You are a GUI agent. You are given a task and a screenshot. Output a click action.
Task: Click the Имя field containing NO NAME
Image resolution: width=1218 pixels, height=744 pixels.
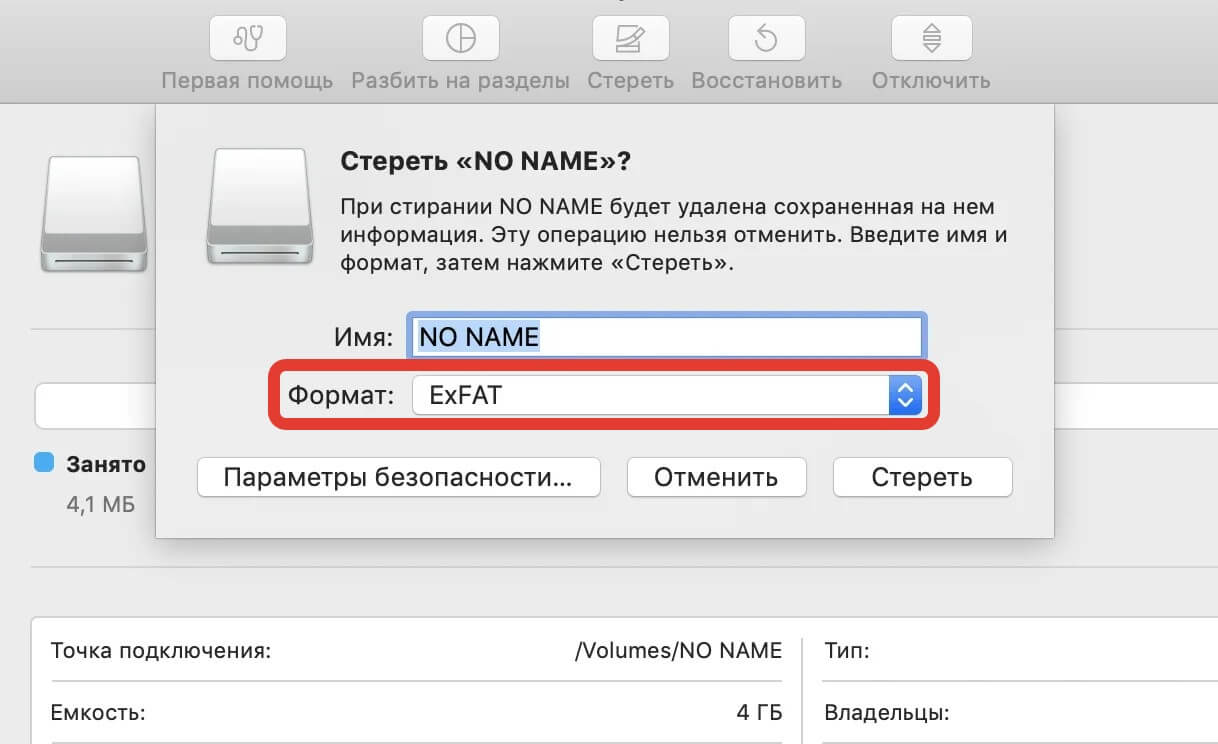[665, 337]
